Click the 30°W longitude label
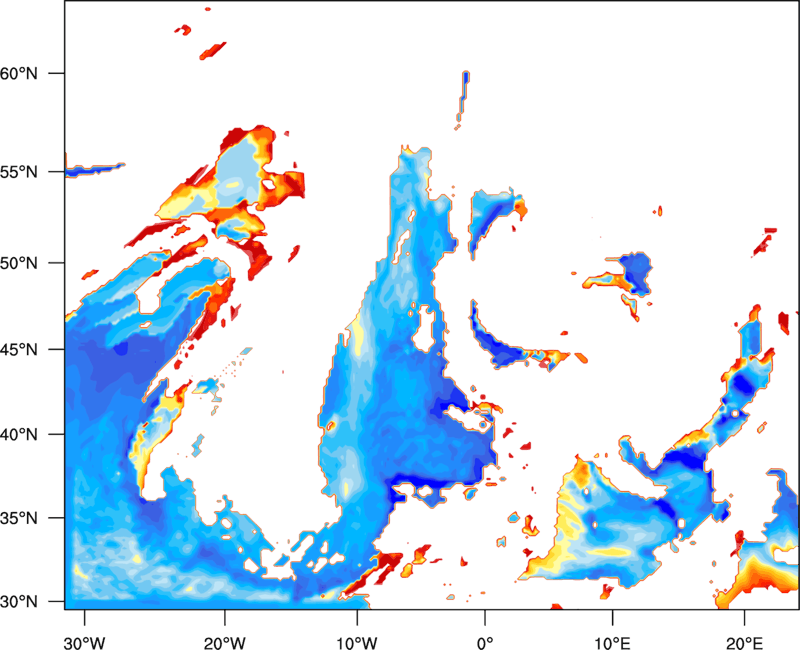Viewport: 800px width, 650px height. tap(84, 643)
